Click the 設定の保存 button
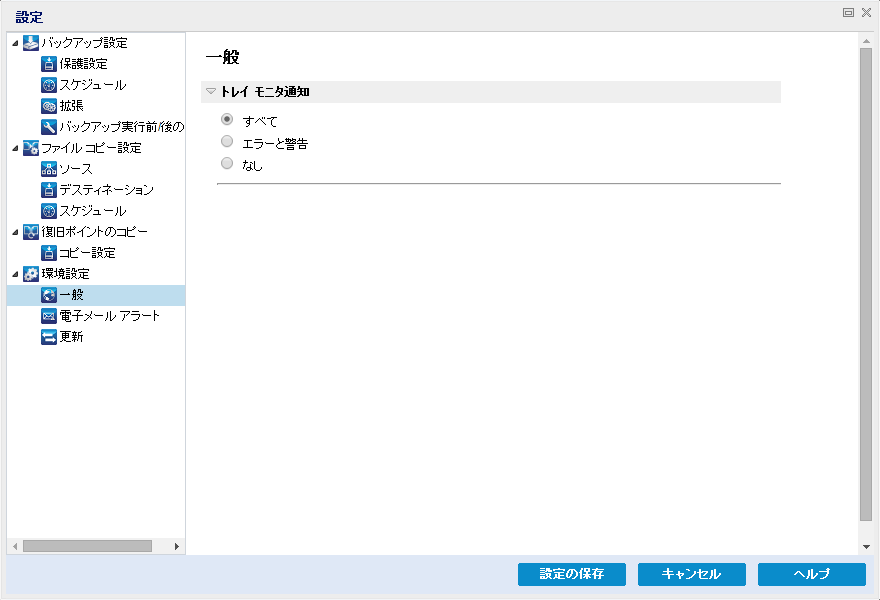 tap(571, 575)
